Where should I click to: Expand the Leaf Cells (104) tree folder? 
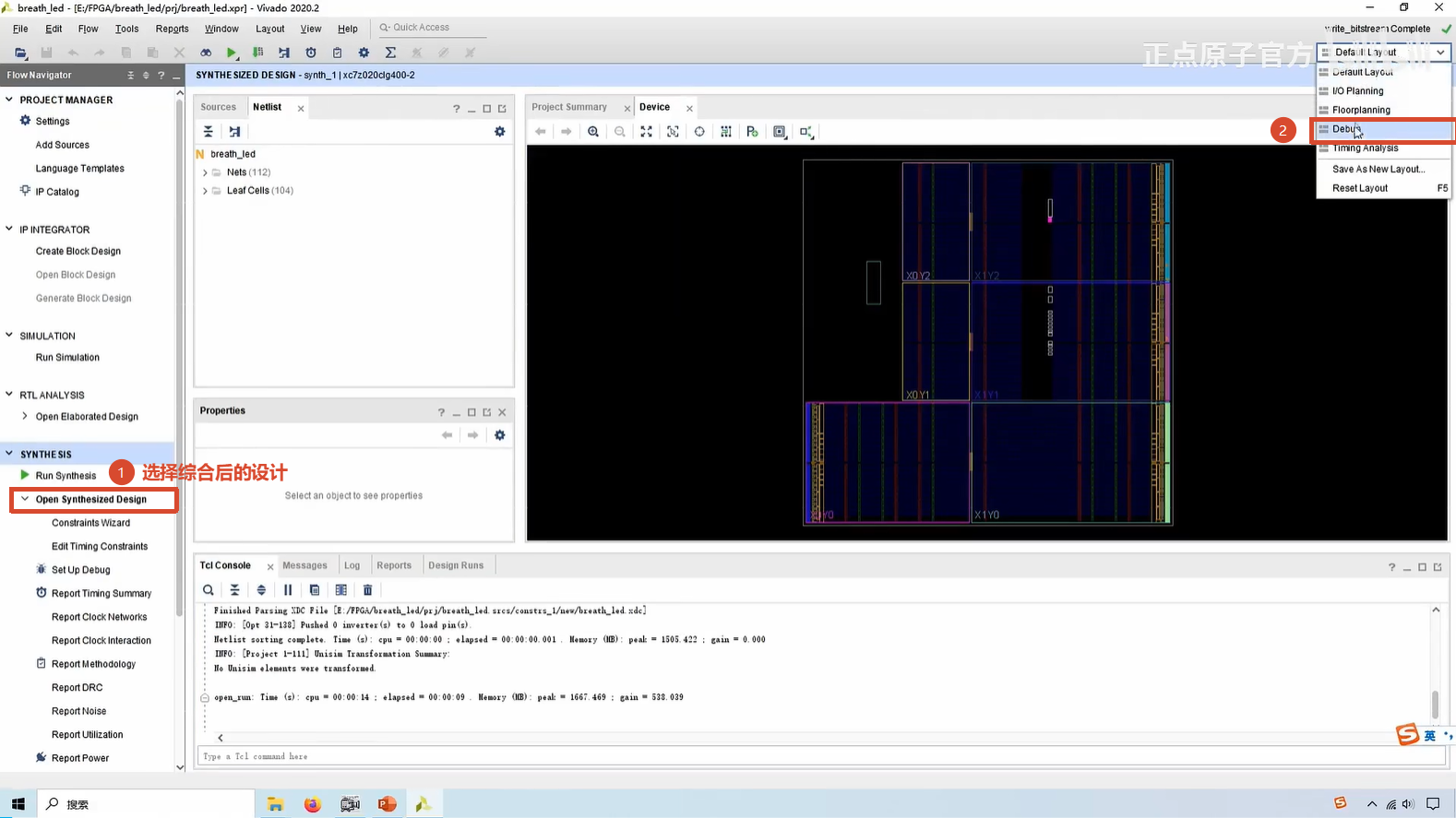pyautogui.click(x=205, y=191)
